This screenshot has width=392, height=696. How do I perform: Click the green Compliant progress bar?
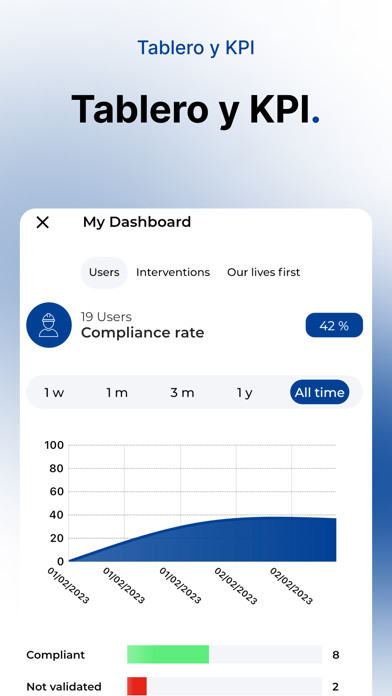point(168,654)
